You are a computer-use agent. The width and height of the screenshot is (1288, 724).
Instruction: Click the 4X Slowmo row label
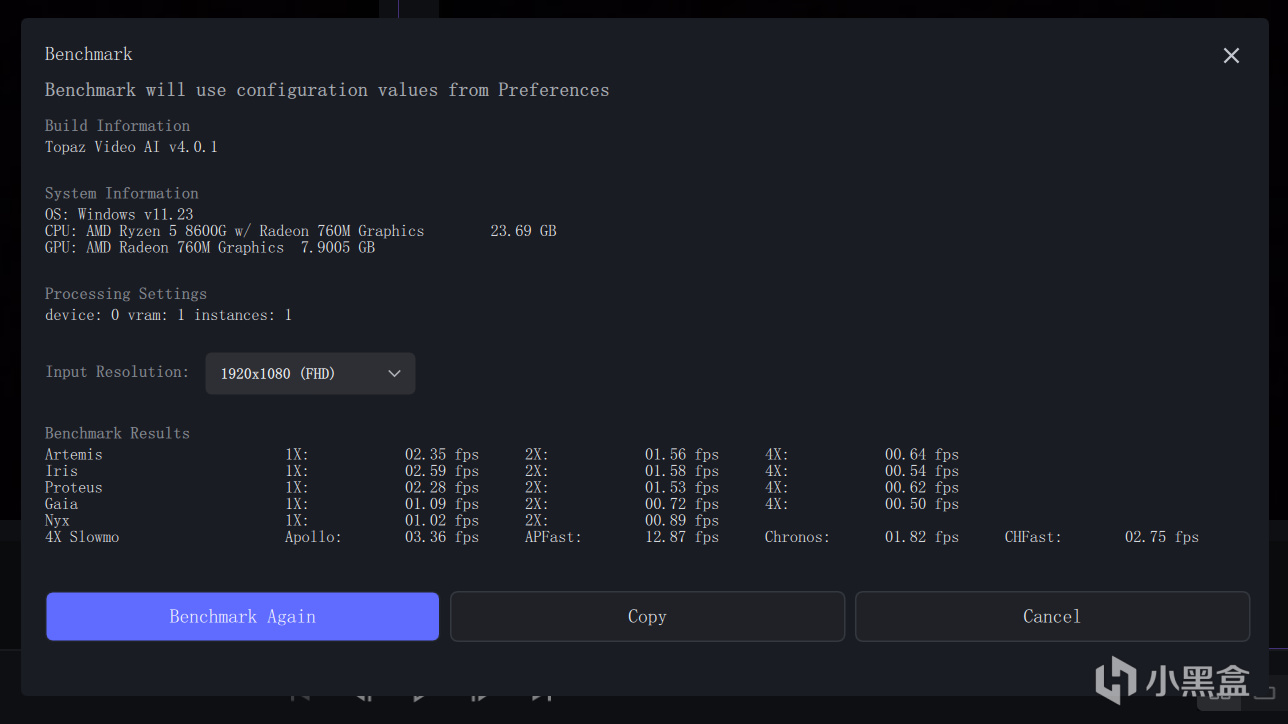(82, 537)
